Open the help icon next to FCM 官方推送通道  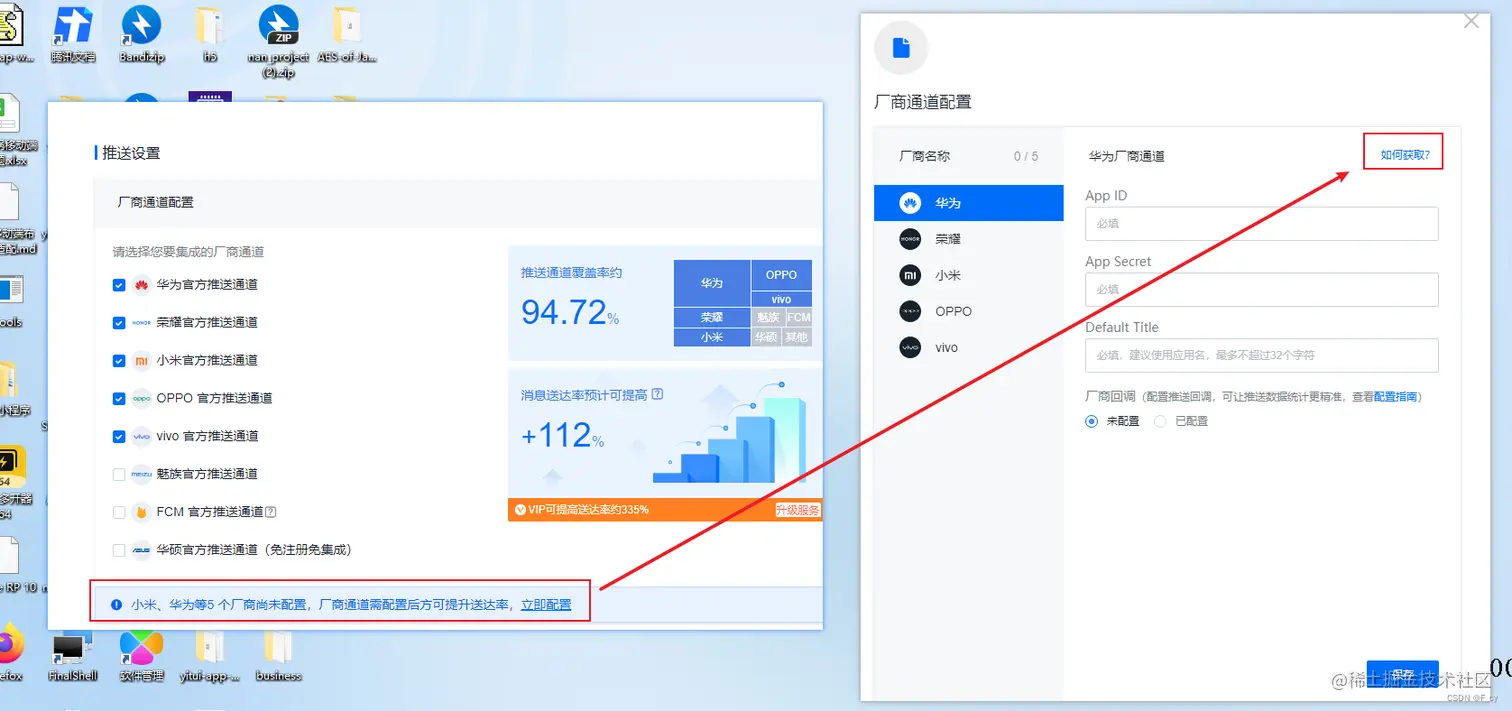270,512
